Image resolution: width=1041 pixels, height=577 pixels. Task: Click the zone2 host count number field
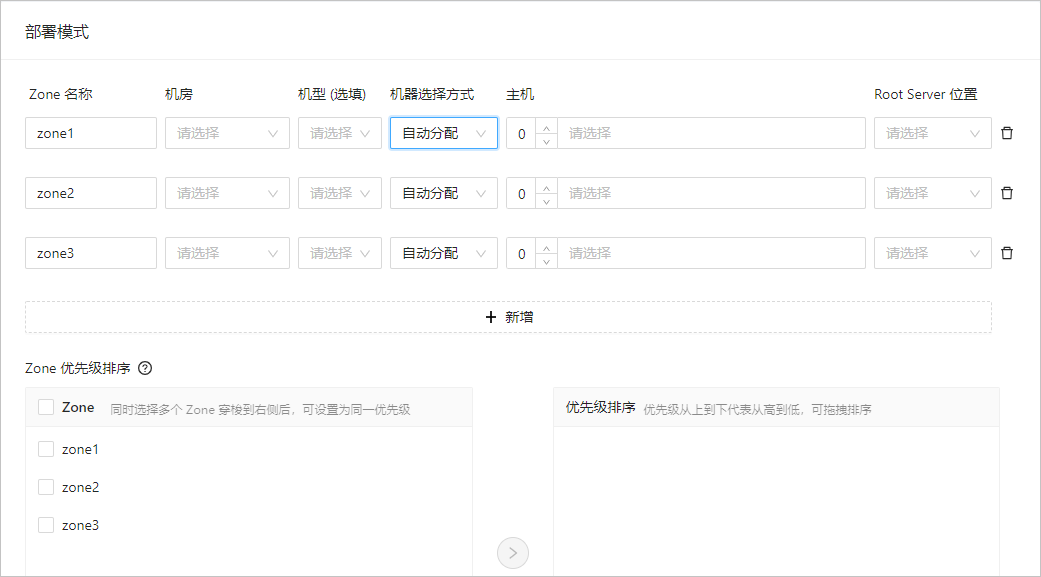point(522,193)
